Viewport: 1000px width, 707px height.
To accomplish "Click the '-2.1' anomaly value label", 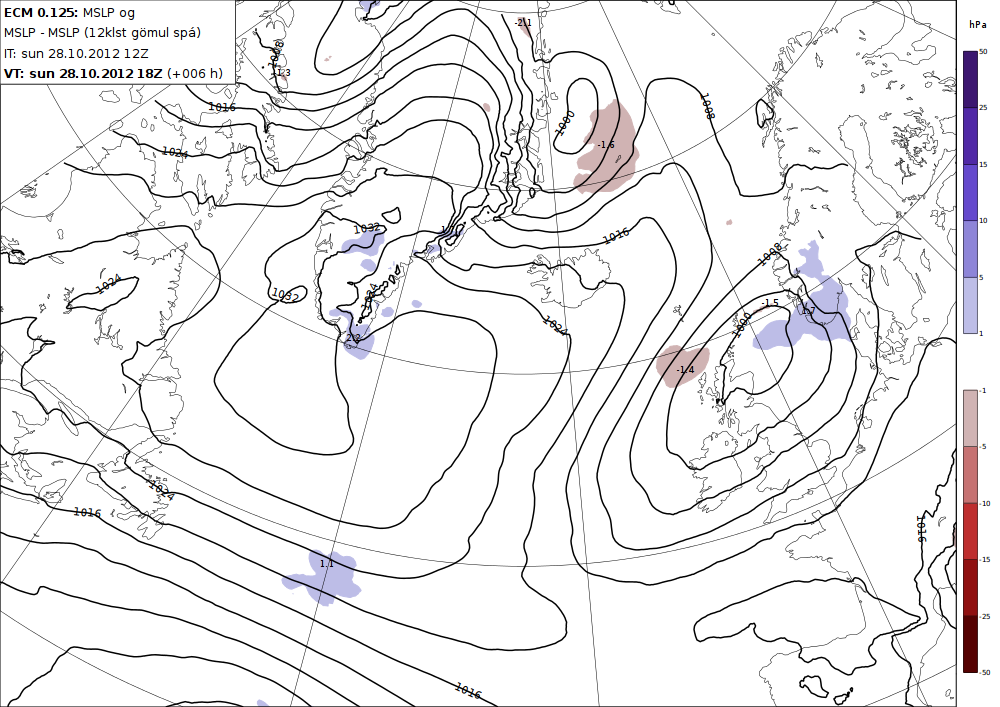I will 523,23.
